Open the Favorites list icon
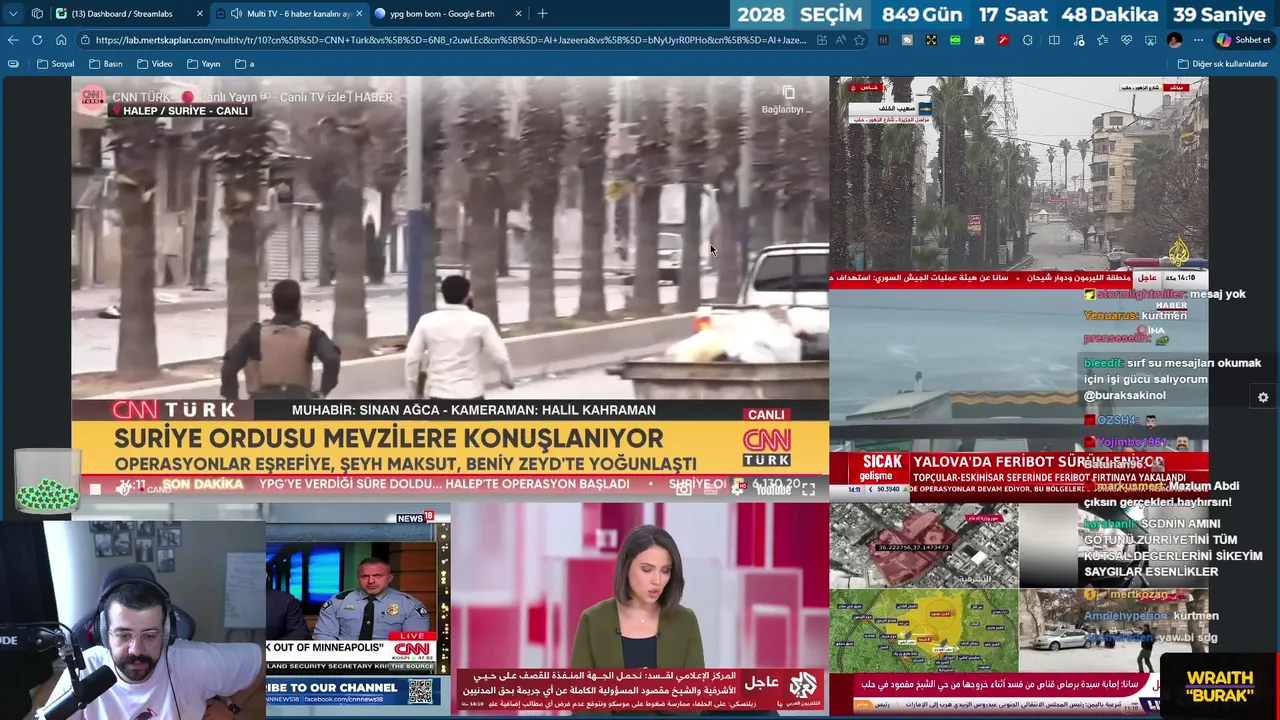1280x720 pixels. point(1102,40)
